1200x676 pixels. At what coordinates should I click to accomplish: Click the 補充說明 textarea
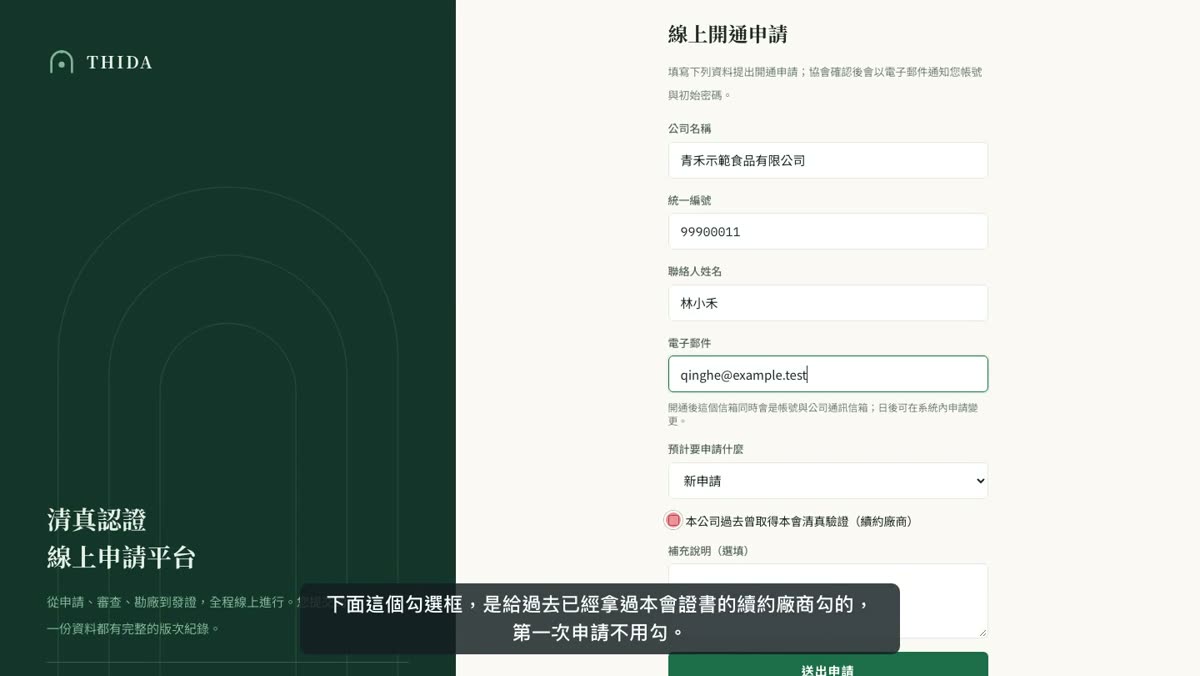click(828, 600)
